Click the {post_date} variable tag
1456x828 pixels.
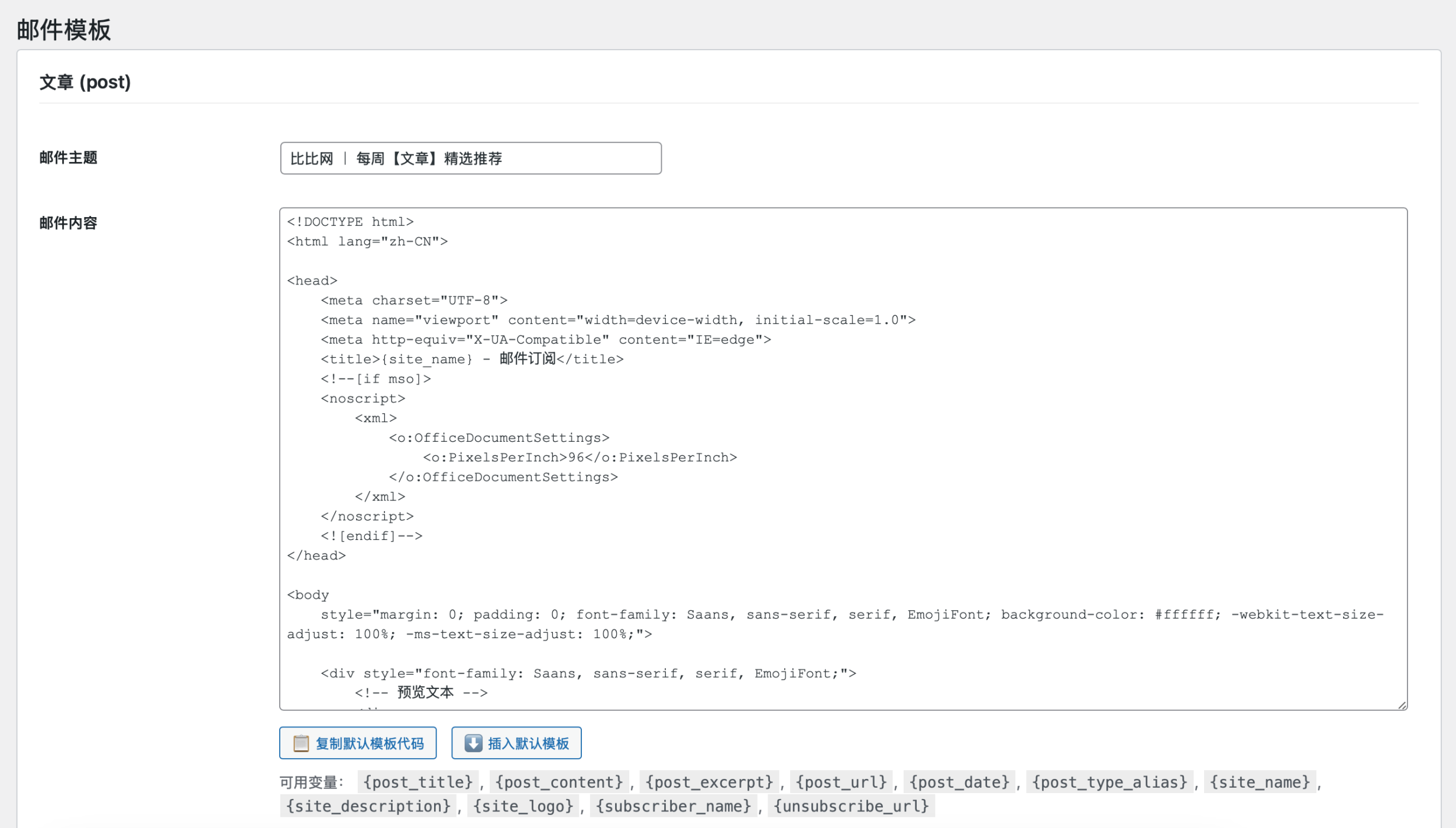click(x=959, y=782)
